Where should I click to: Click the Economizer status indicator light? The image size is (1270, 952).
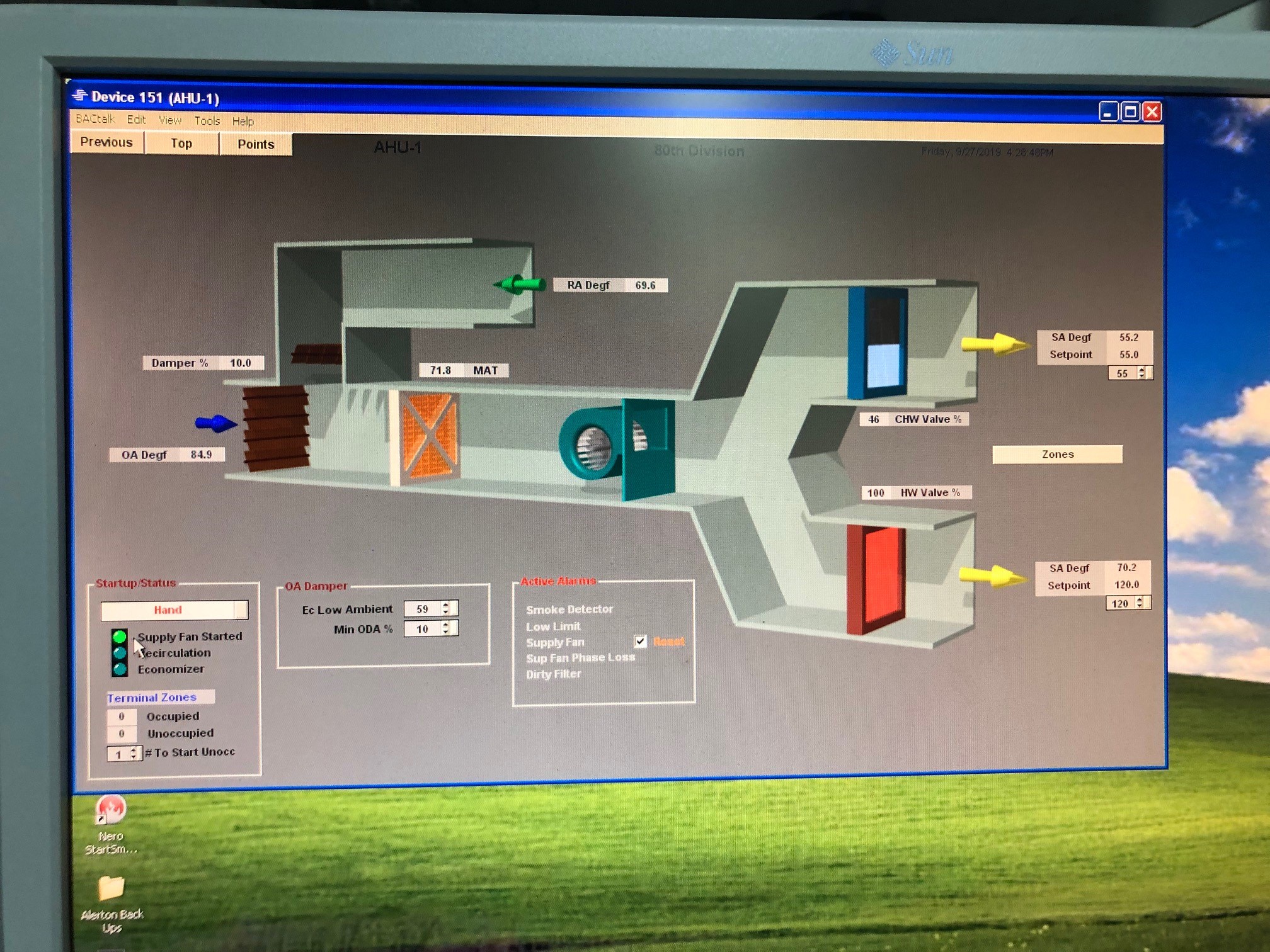[x=119, y=669]
